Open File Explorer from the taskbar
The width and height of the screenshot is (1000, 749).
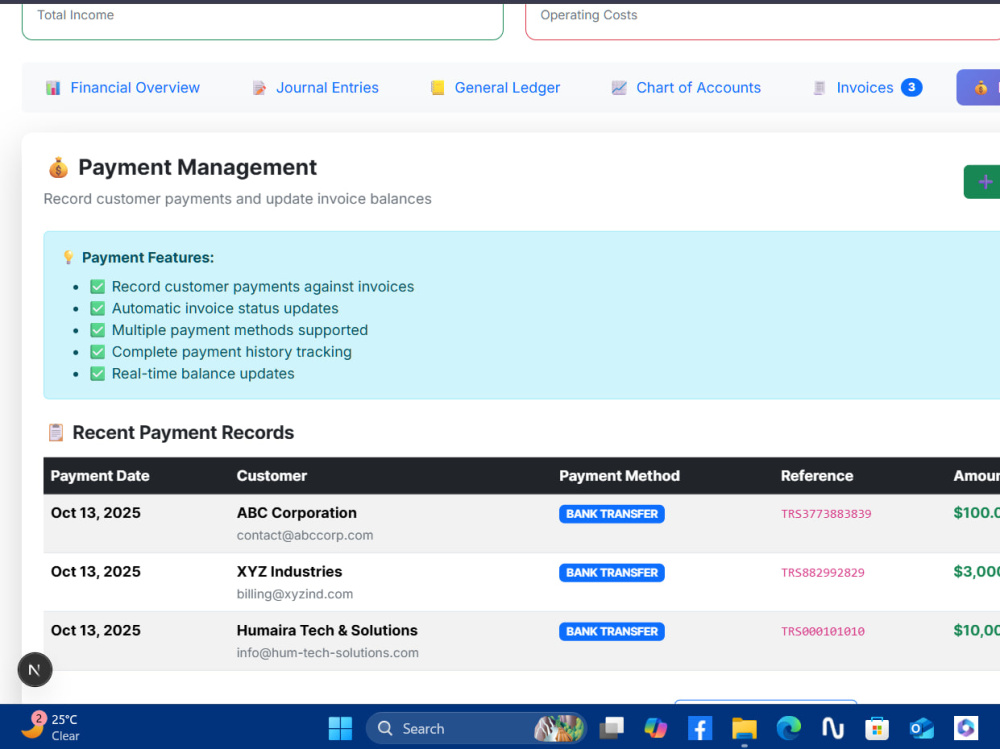744,729
